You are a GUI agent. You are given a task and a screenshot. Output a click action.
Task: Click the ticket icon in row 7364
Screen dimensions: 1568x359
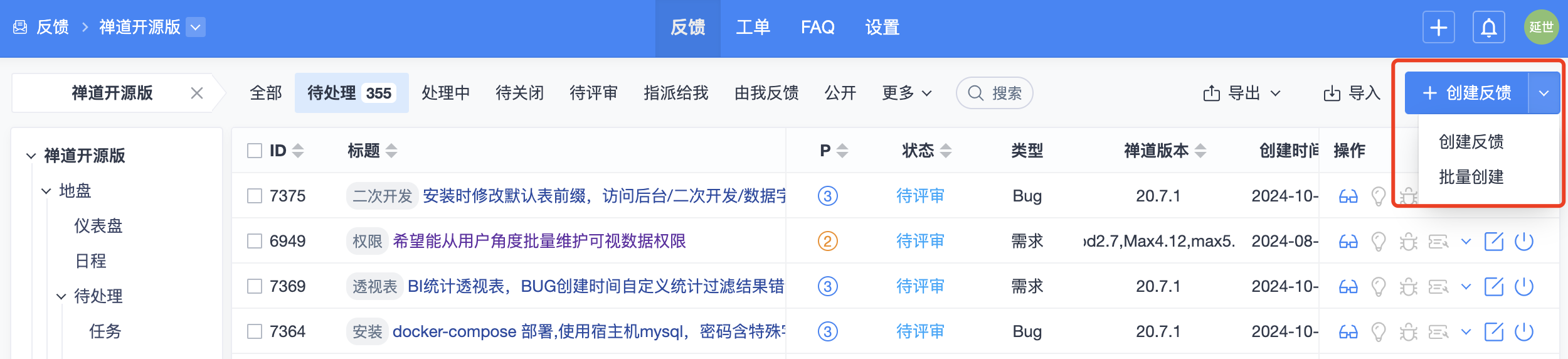(x=1438, y=332)
